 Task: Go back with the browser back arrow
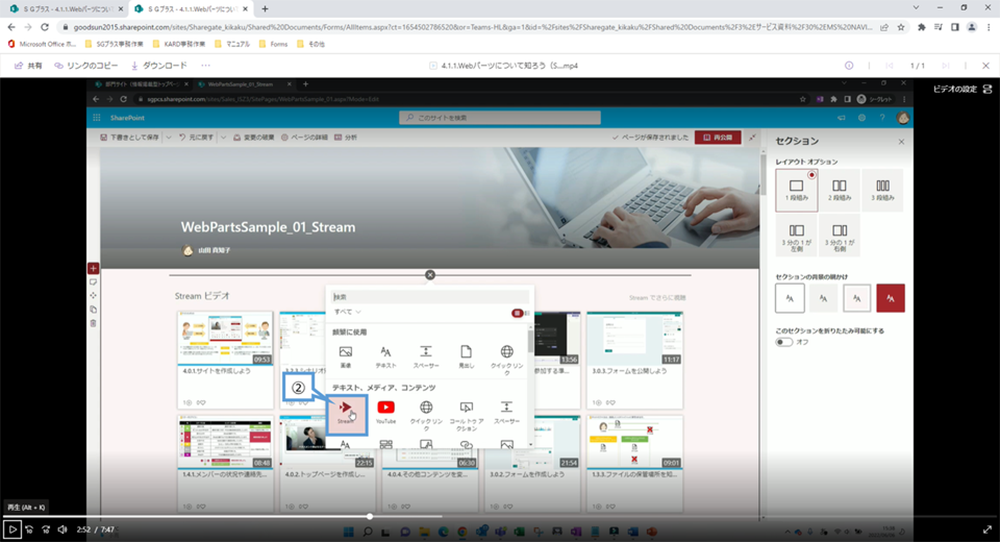11,27
